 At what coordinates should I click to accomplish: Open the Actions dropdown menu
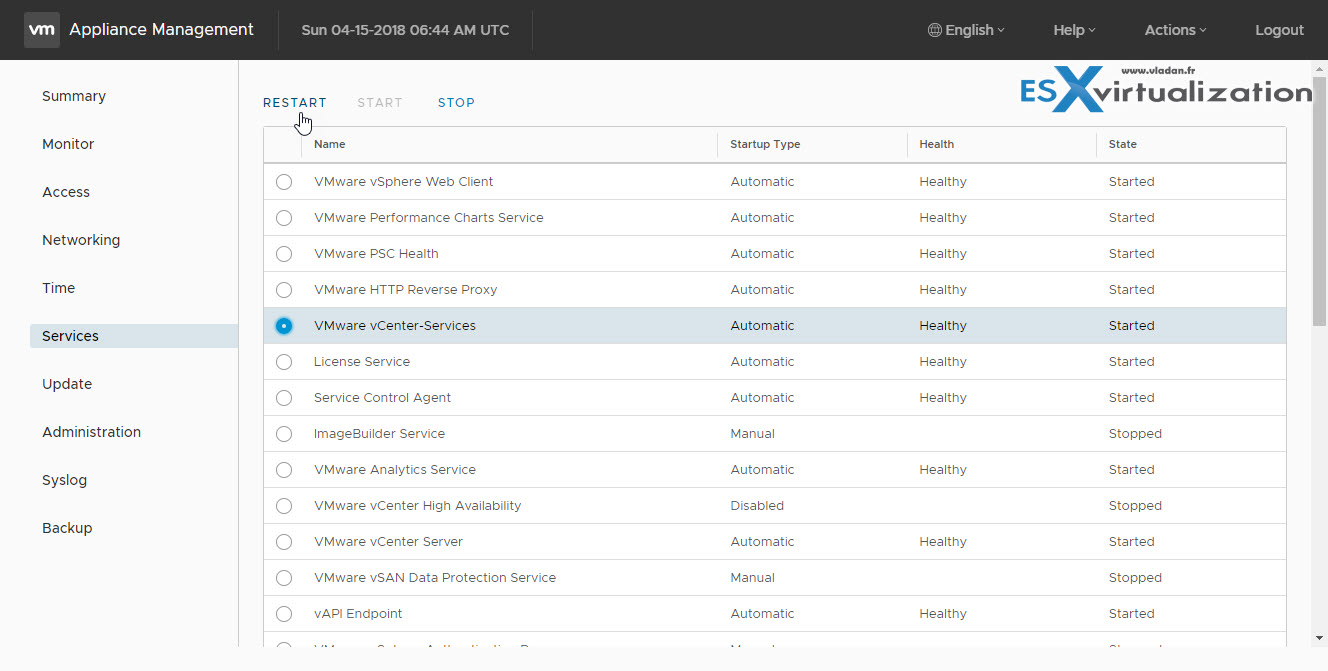1175,30
